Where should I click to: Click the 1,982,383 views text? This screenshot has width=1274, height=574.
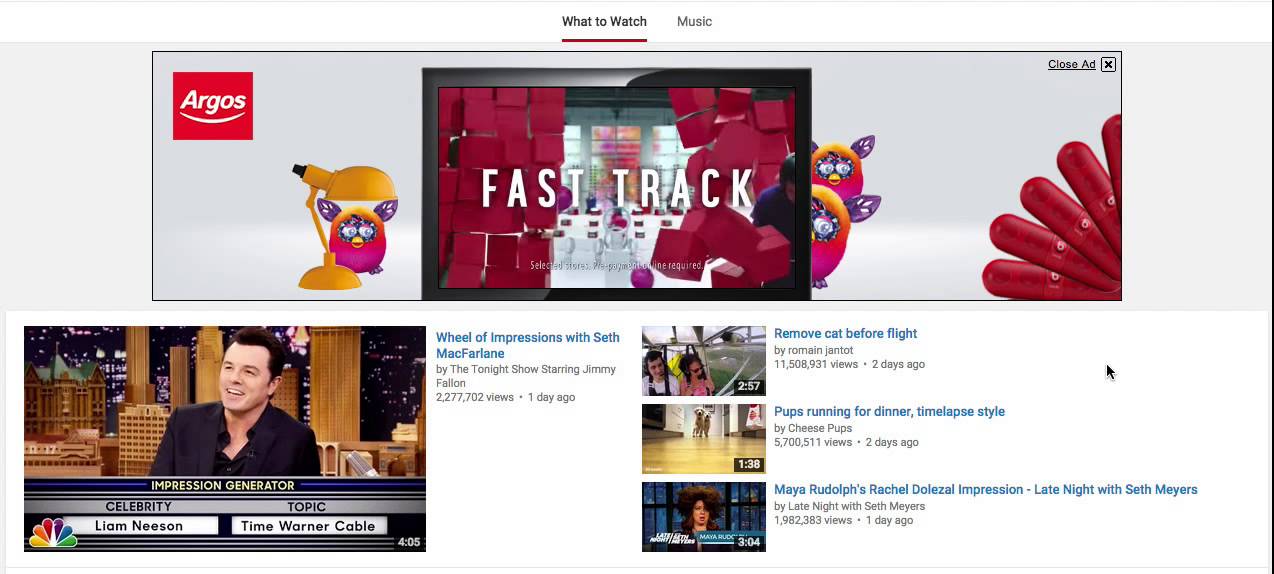click(813, 520)
